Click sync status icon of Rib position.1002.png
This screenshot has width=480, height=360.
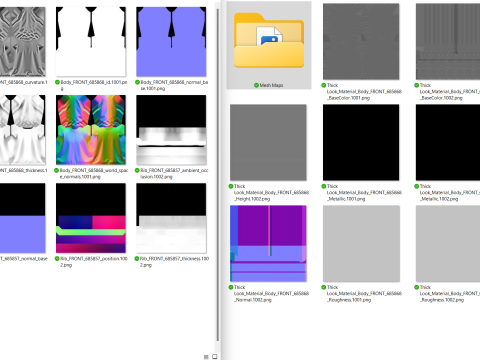coord(57,259)
